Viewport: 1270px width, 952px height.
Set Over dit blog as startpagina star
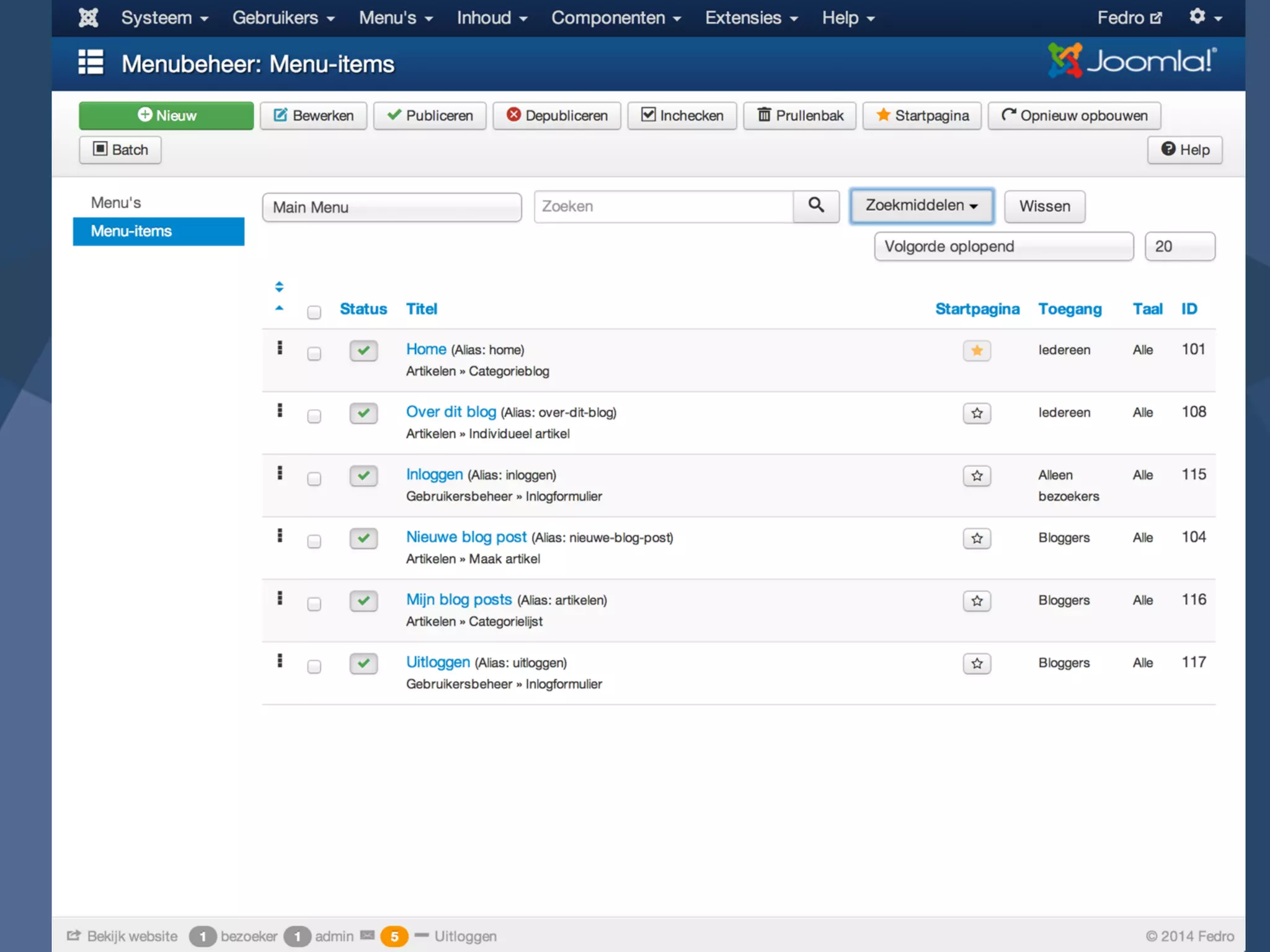coord(977,413)
